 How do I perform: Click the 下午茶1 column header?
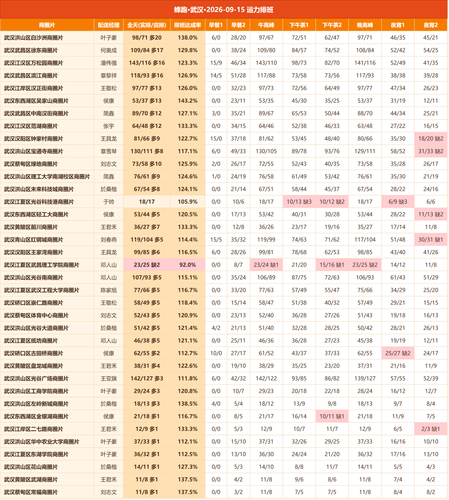click(x=299, y=25)
